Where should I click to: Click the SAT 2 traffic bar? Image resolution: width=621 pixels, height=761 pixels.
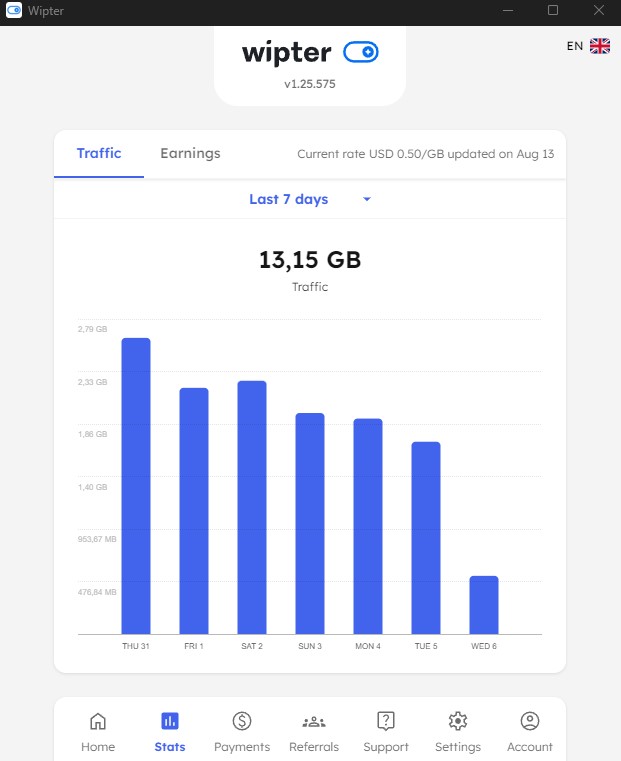tap(252, 507)
